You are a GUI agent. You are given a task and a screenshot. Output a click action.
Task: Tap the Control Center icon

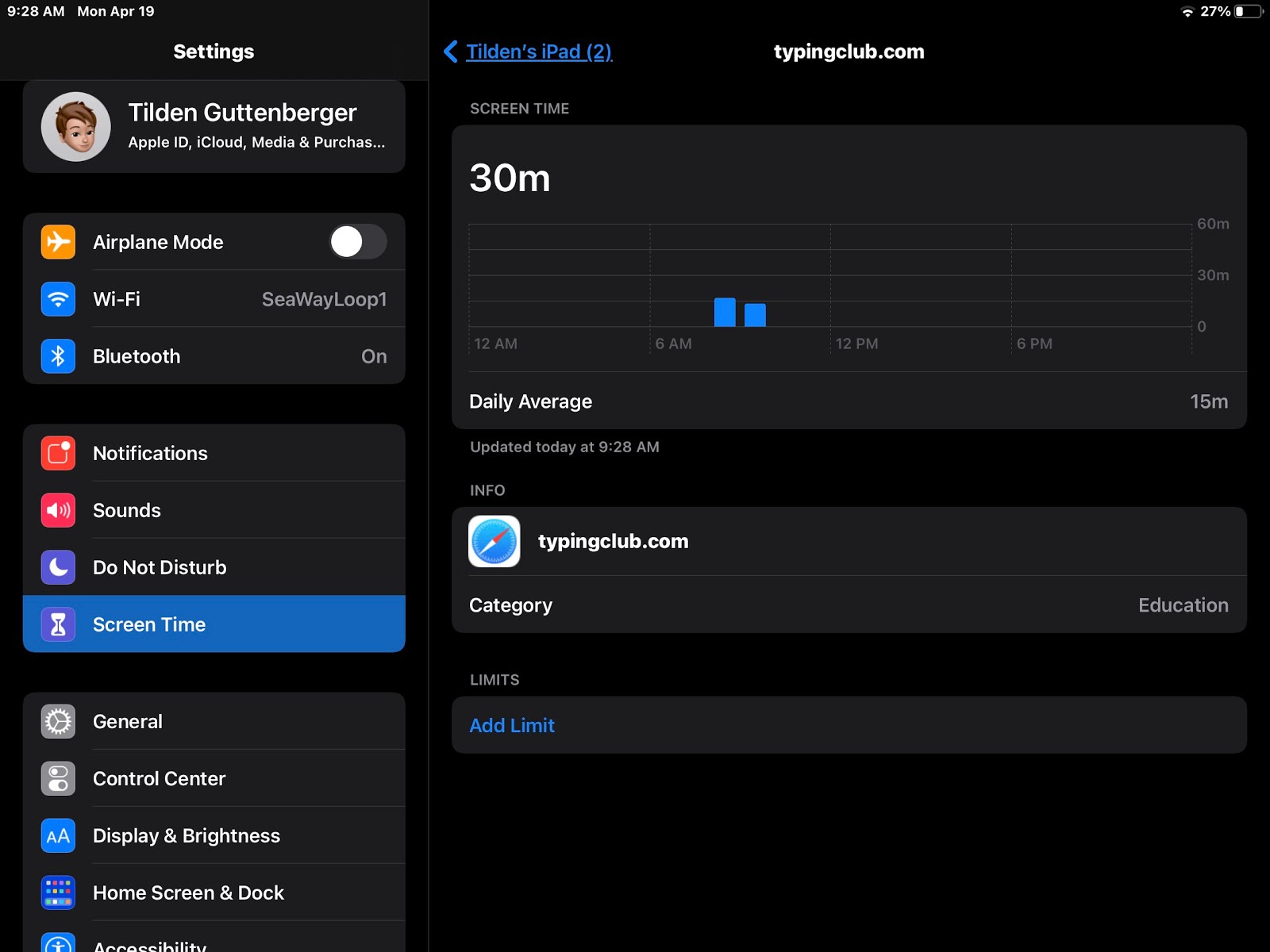pyautogui.click(x=58, y=778)
